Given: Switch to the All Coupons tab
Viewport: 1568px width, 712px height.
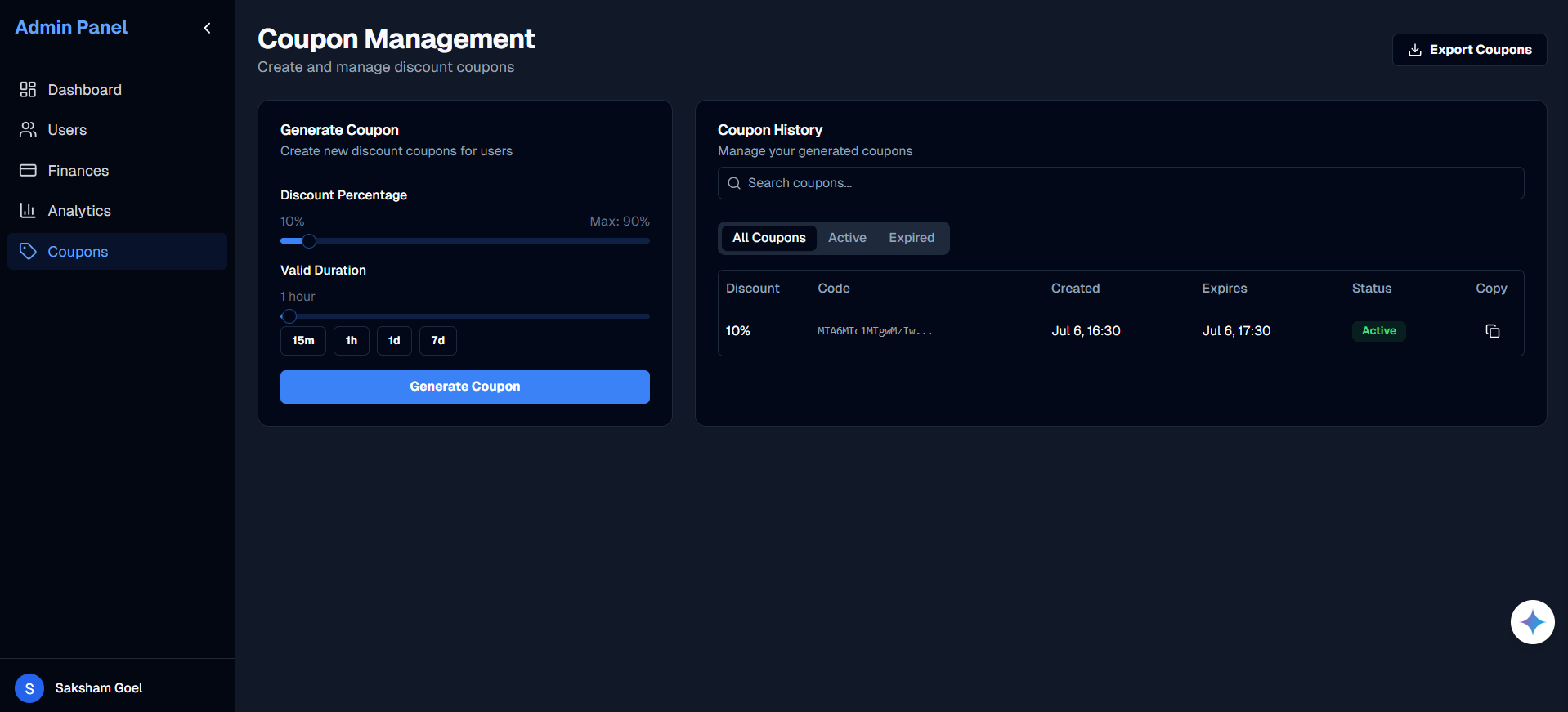Looking at the screenshot, I should pyautogui.click(x=768, y=238).
